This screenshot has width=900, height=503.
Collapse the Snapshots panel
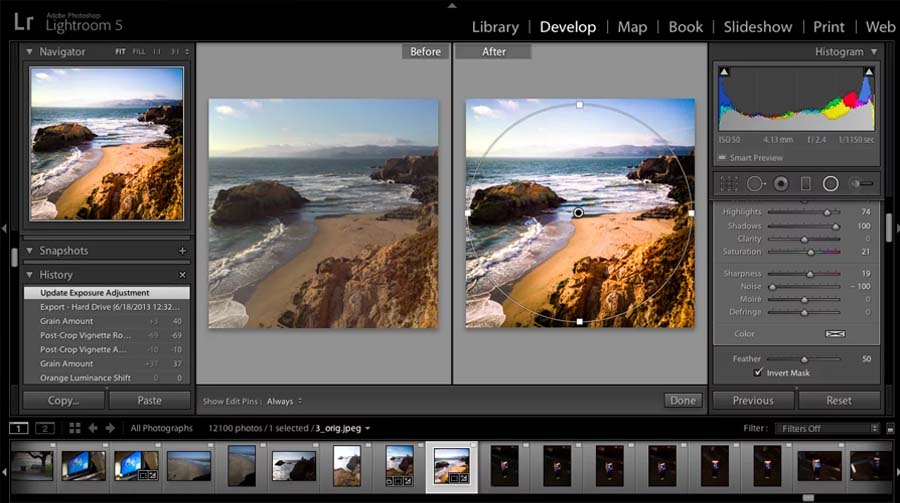(29, 251)
